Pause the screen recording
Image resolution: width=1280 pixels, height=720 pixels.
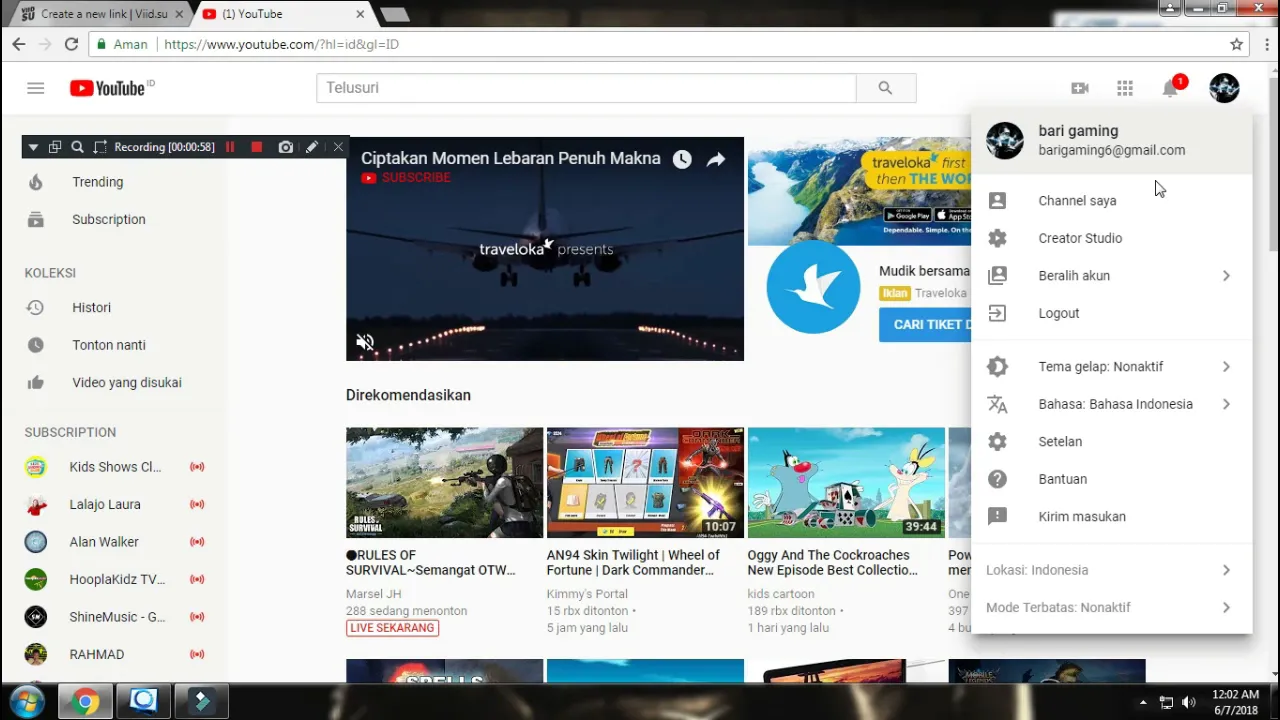tap(230, 147)
